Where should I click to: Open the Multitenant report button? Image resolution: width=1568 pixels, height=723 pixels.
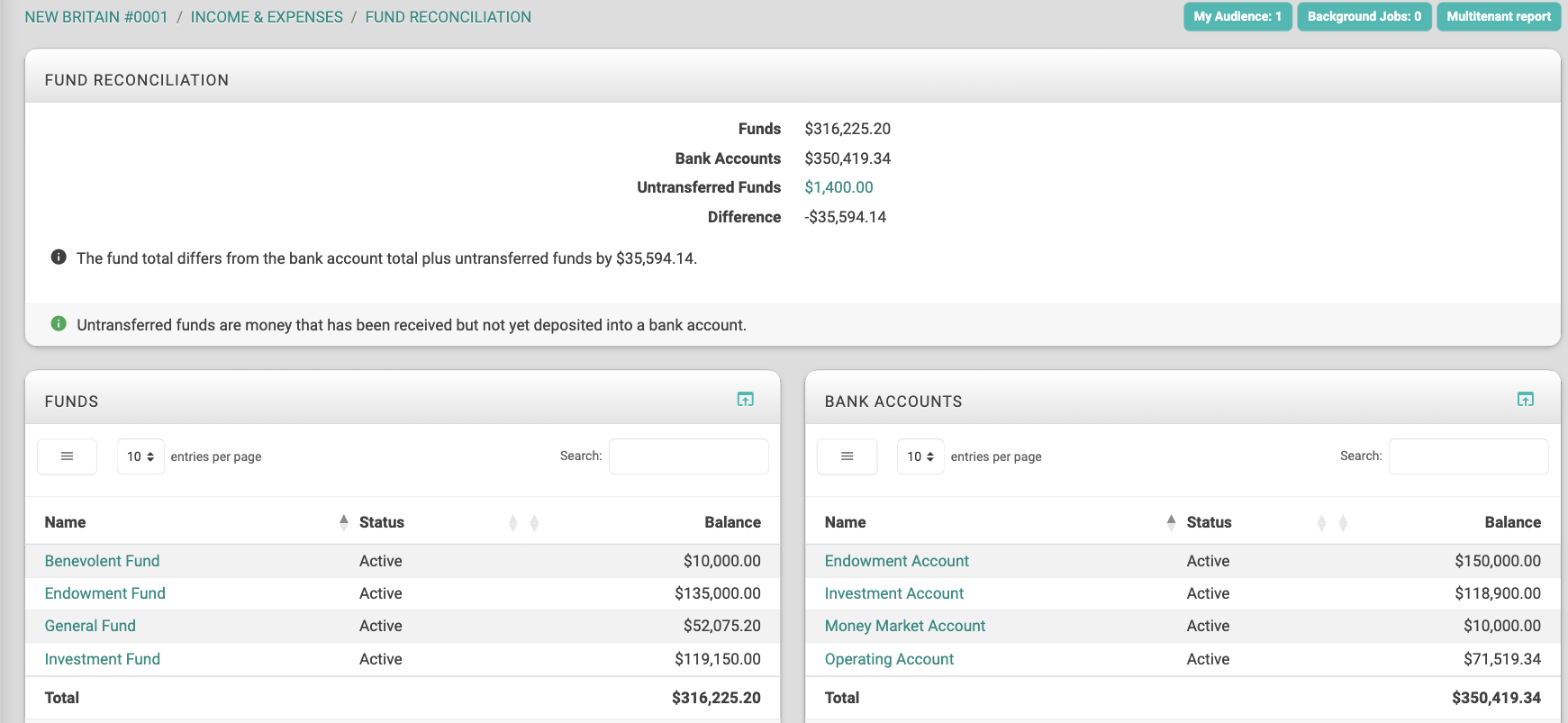coord(1499,17)
